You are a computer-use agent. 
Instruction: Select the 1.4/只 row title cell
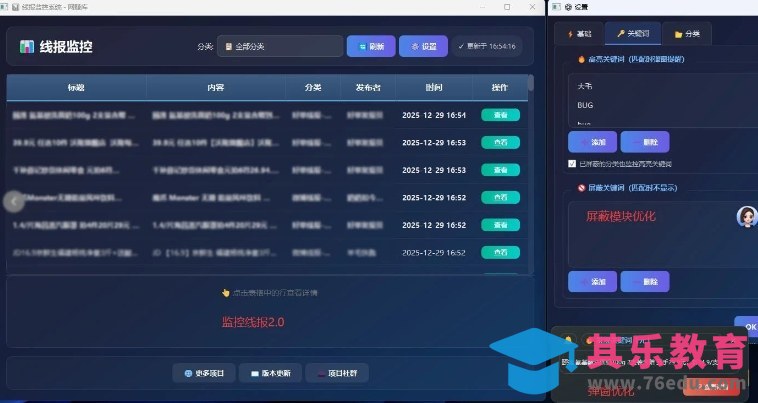[x=76, y=225]
